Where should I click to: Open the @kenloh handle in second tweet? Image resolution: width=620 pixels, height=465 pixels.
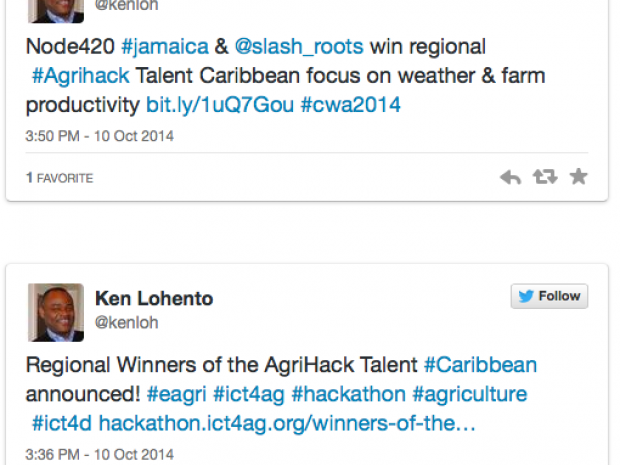click(126, 322)
